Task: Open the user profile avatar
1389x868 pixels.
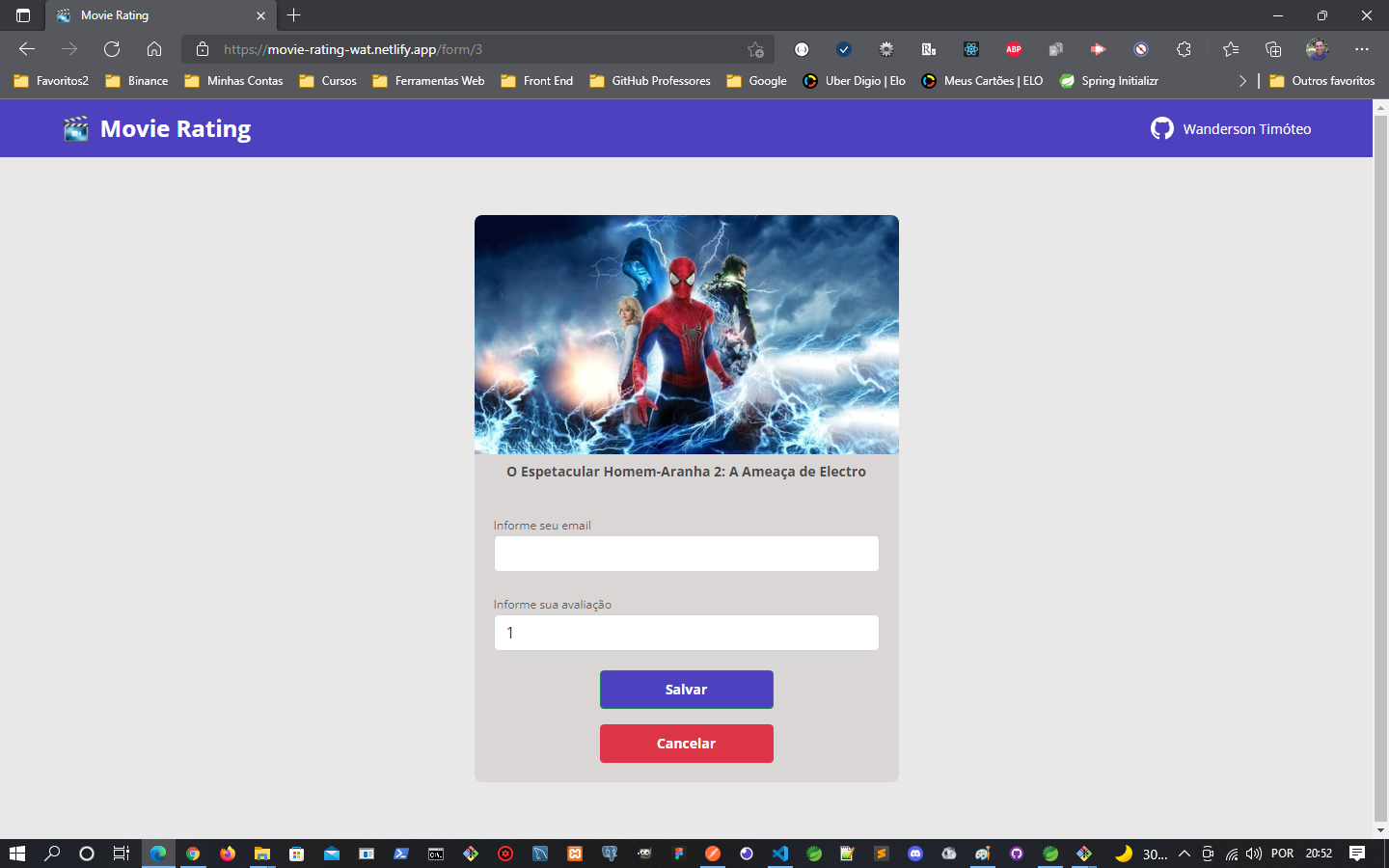Action: point(1318,49)
